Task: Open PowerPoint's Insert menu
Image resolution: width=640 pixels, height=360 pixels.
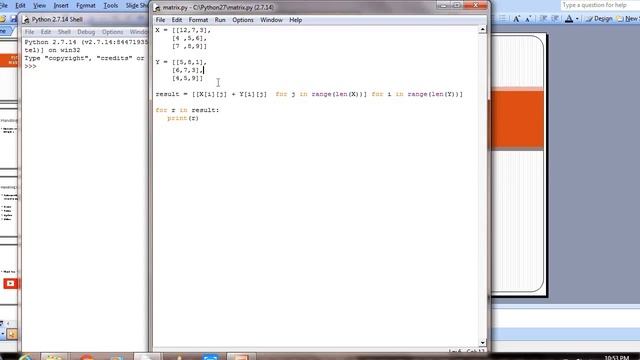Action: pyautogui.click(x=61, y=6)
